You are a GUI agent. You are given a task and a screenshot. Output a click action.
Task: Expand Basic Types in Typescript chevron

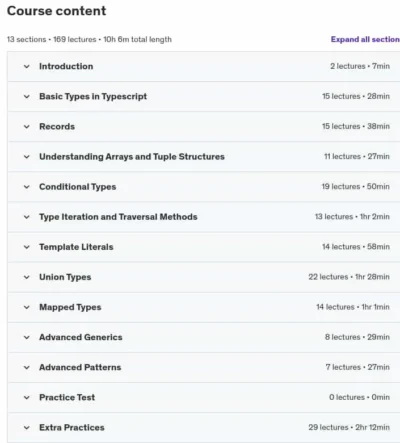(x=27, y=97)
